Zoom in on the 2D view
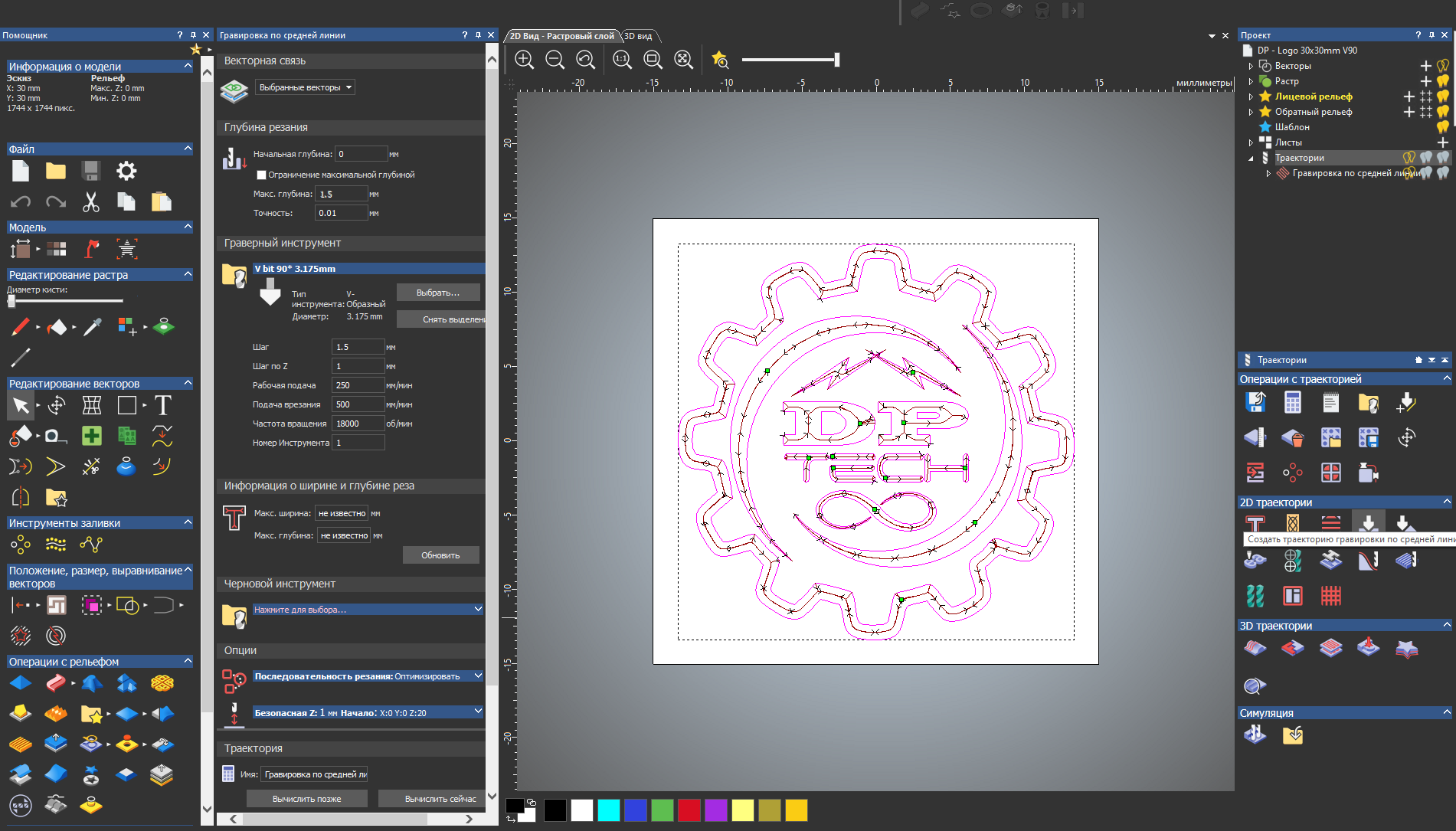Image resolution: width=1456 pixels, height=831 pixels. (x=524, y=60)
